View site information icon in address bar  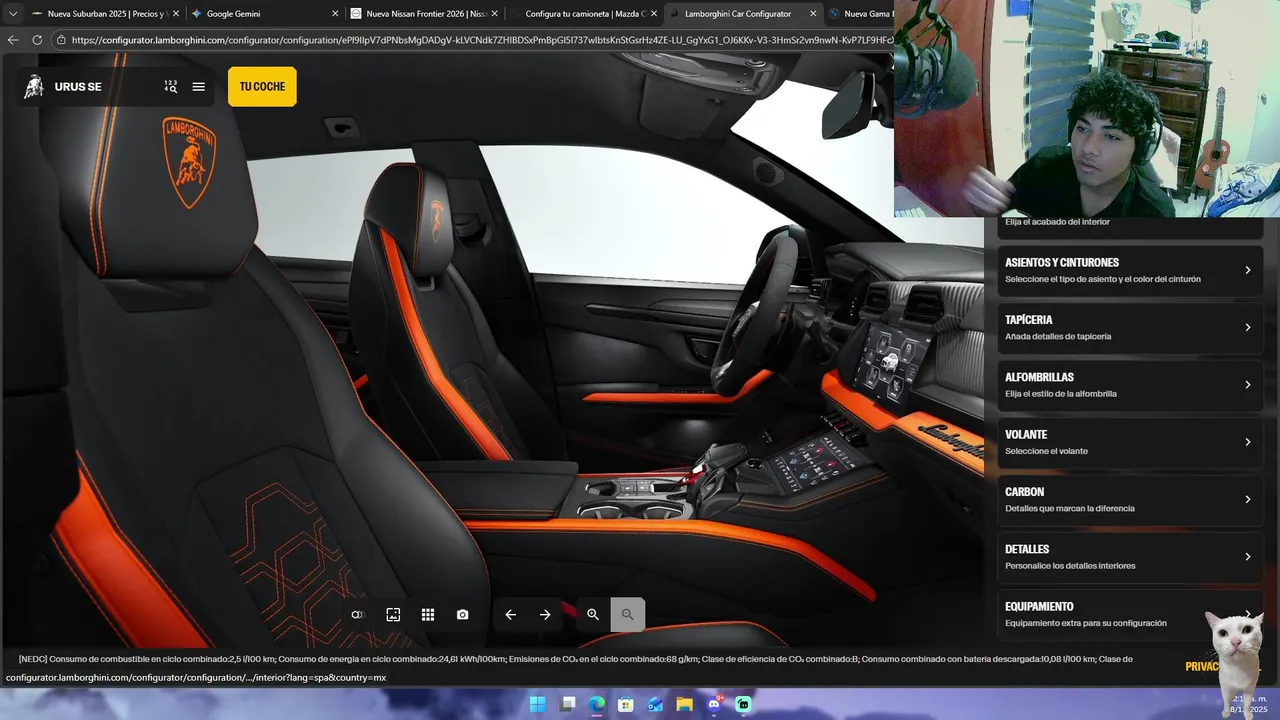(61, 40)
